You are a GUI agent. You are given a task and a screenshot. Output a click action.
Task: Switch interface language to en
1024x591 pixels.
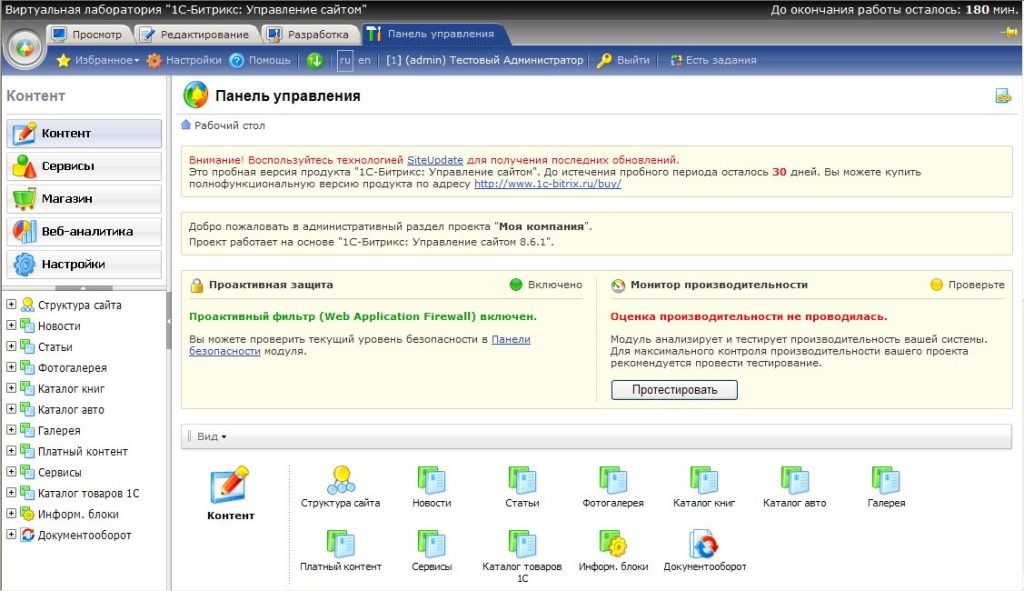(364, 60)
